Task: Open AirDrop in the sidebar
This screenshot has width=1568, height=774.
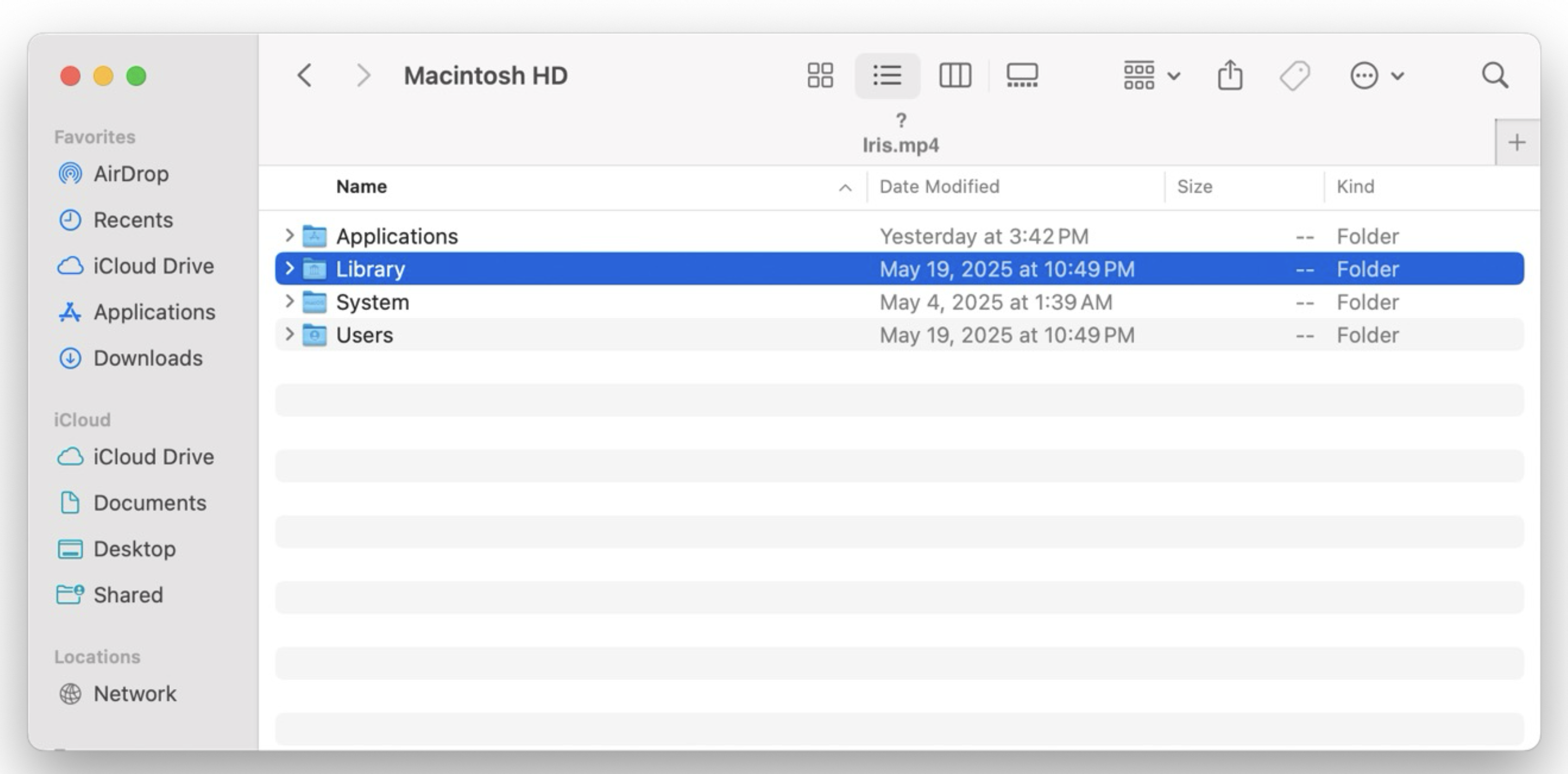Action: (130, 174)
